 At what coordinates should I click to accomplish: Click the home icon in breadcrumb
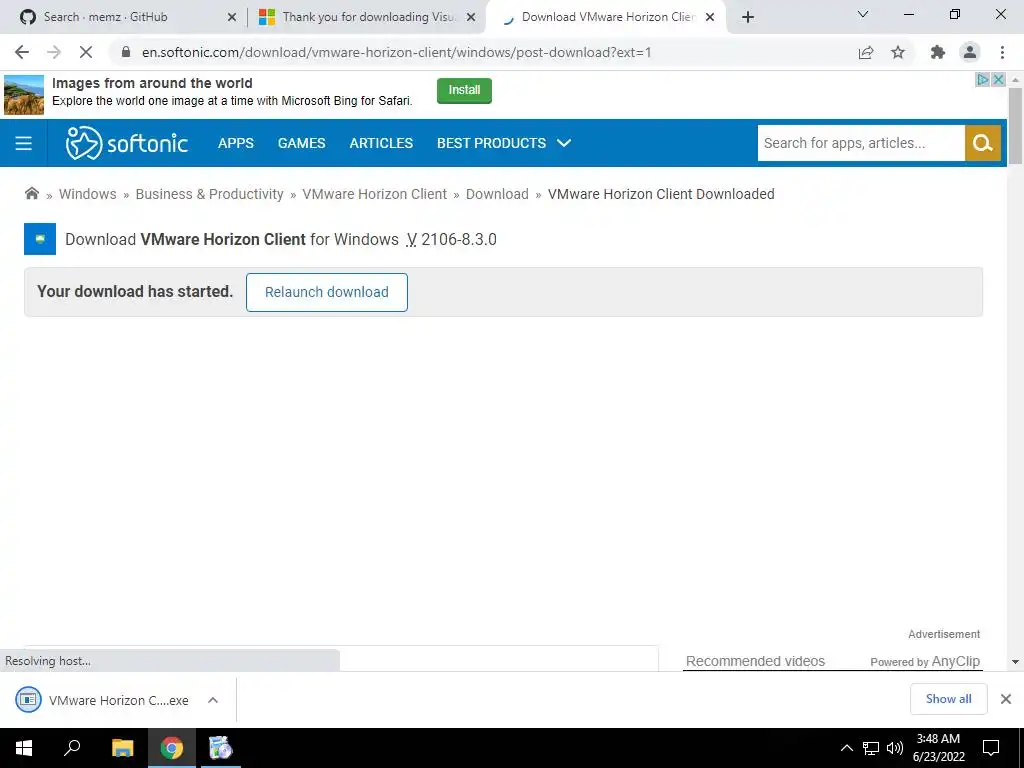point(31,193)
